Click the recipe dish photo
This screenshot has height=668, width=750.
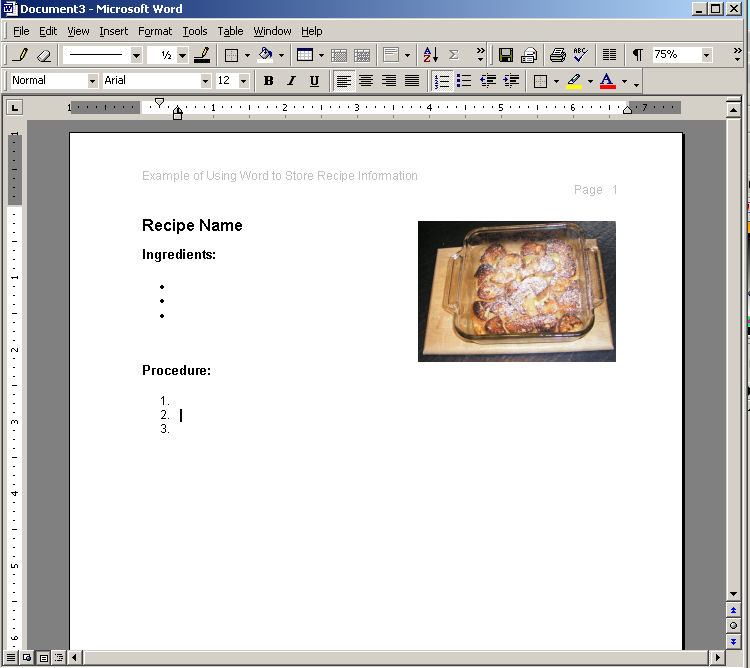point(516,291)
